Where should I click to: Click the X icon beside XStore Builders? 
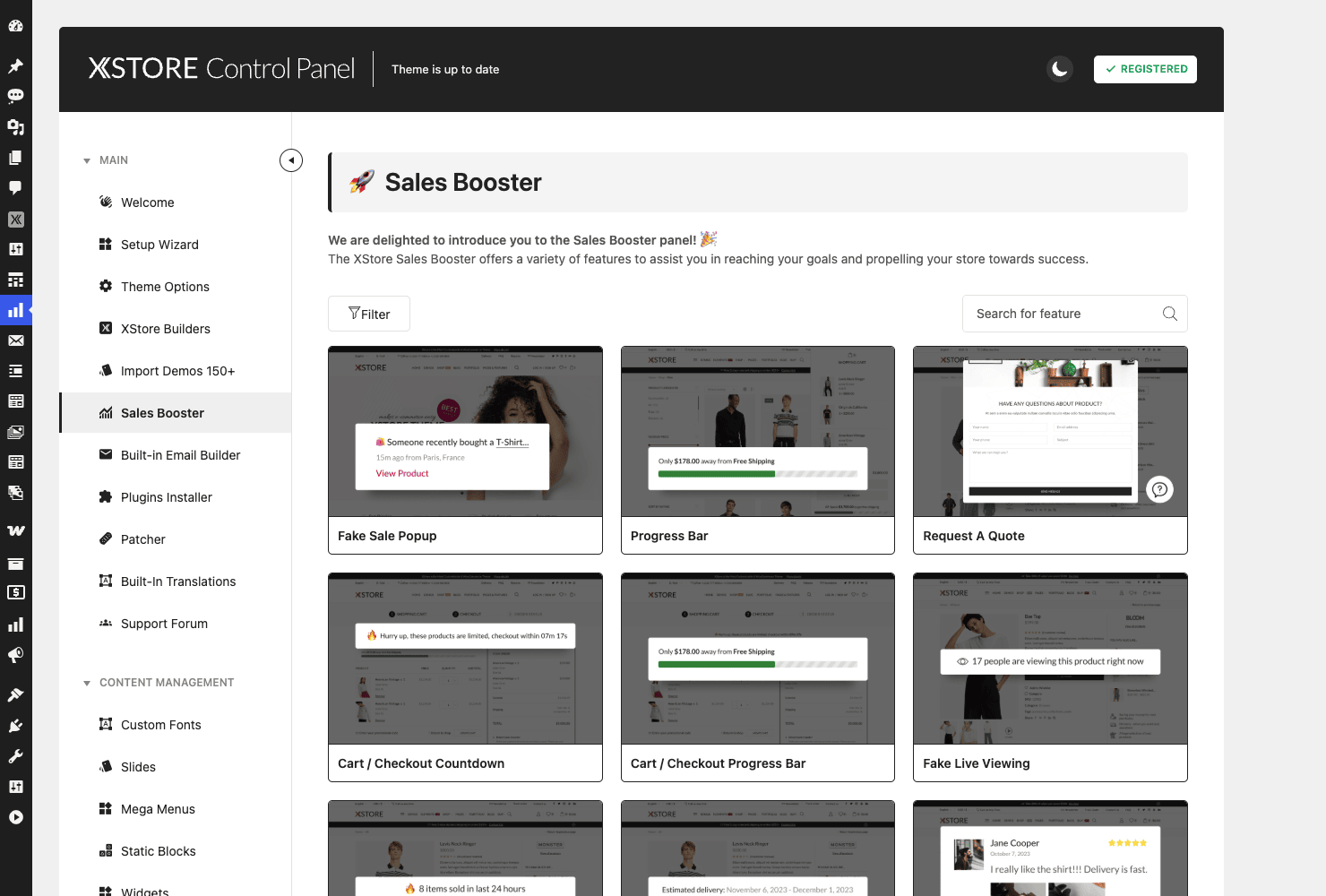click(x=106, y=328)
